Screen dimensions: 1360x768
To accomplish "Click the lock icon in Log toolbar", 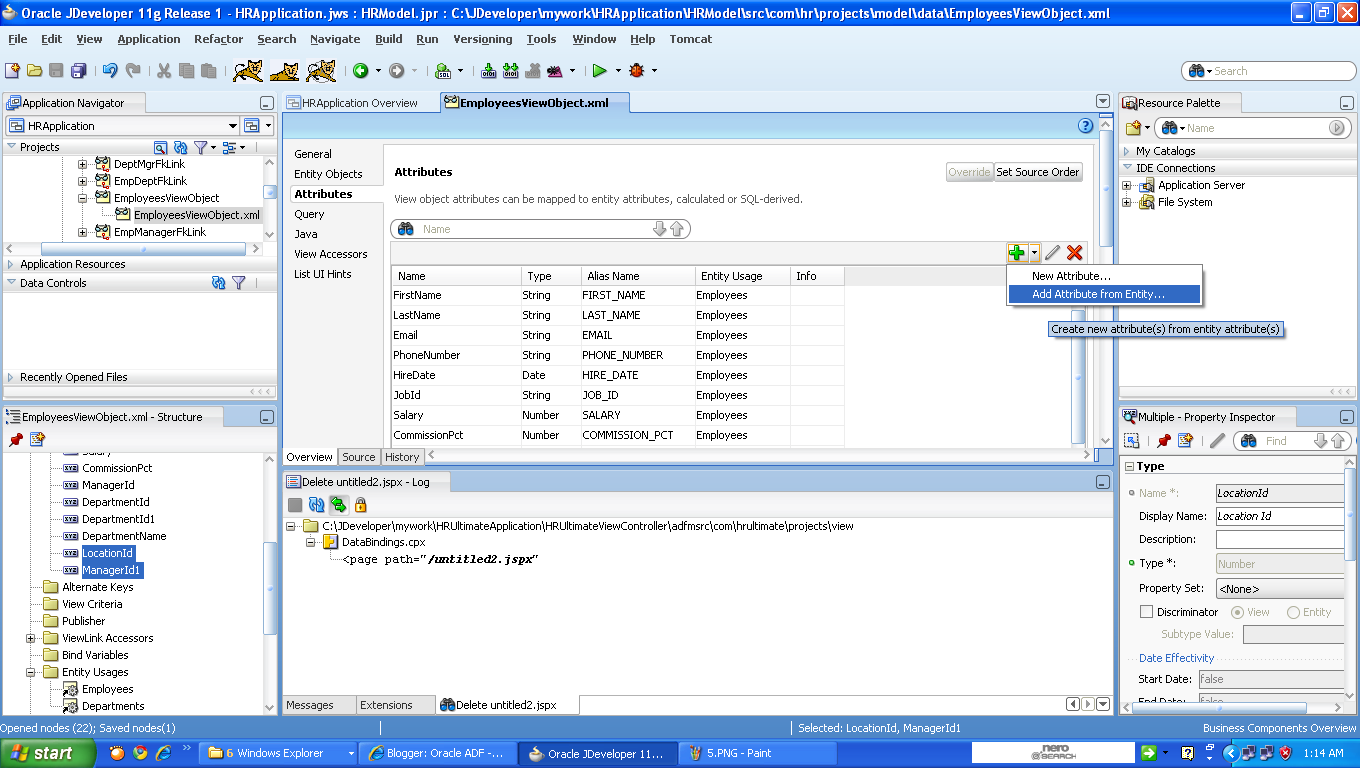I will (x=361, y=505).
